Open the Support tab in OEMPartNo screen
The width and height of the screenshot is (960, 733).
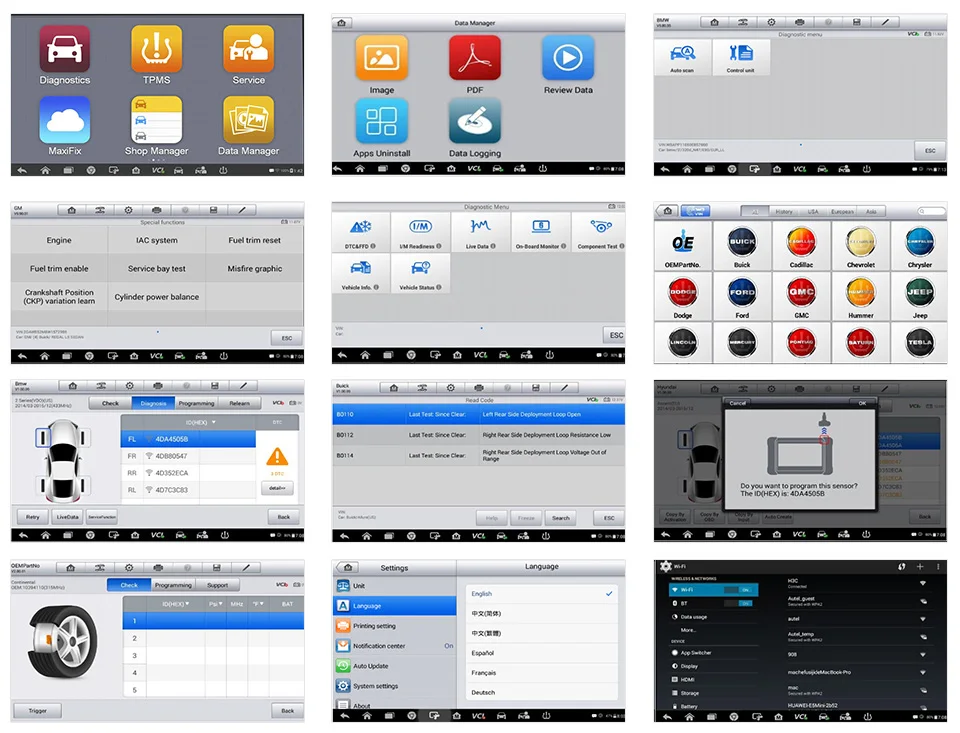point(217,585)
